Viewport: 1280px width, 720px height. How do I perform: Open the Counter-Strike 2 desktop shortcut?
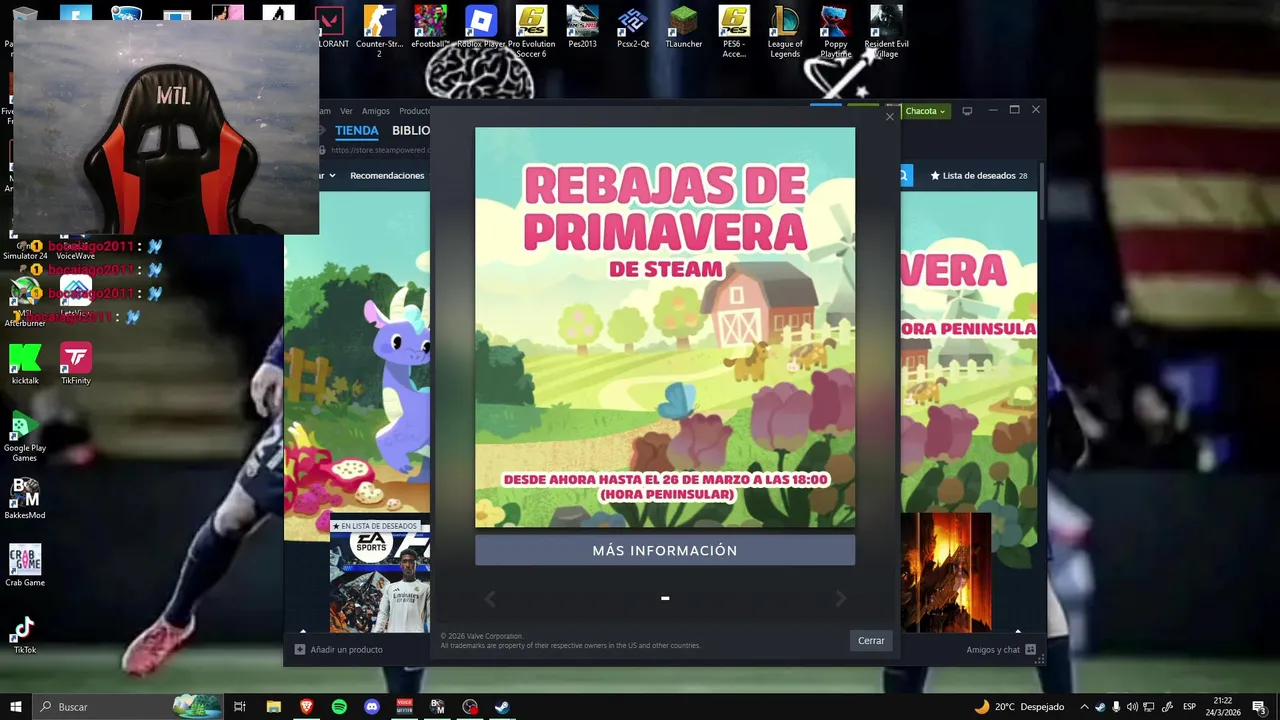pos(379,31)
